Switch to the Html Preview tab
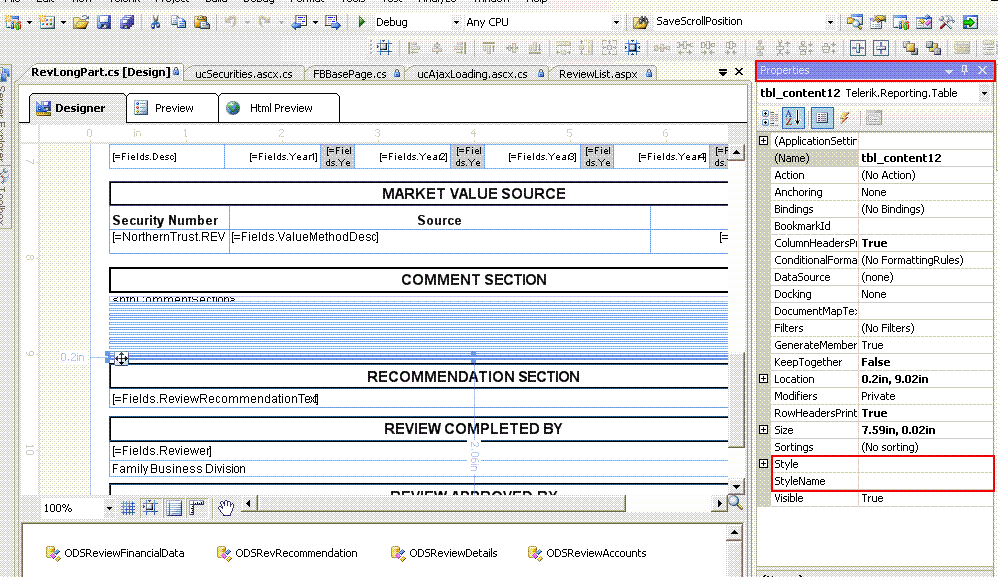 pyautogui.click(x=280, y=108)
